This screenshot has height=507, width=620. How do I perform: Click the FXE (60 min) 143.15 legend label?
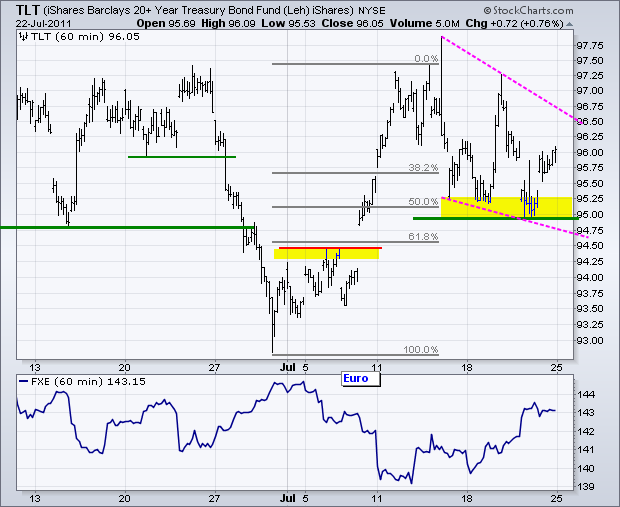[x=82, y=382]
